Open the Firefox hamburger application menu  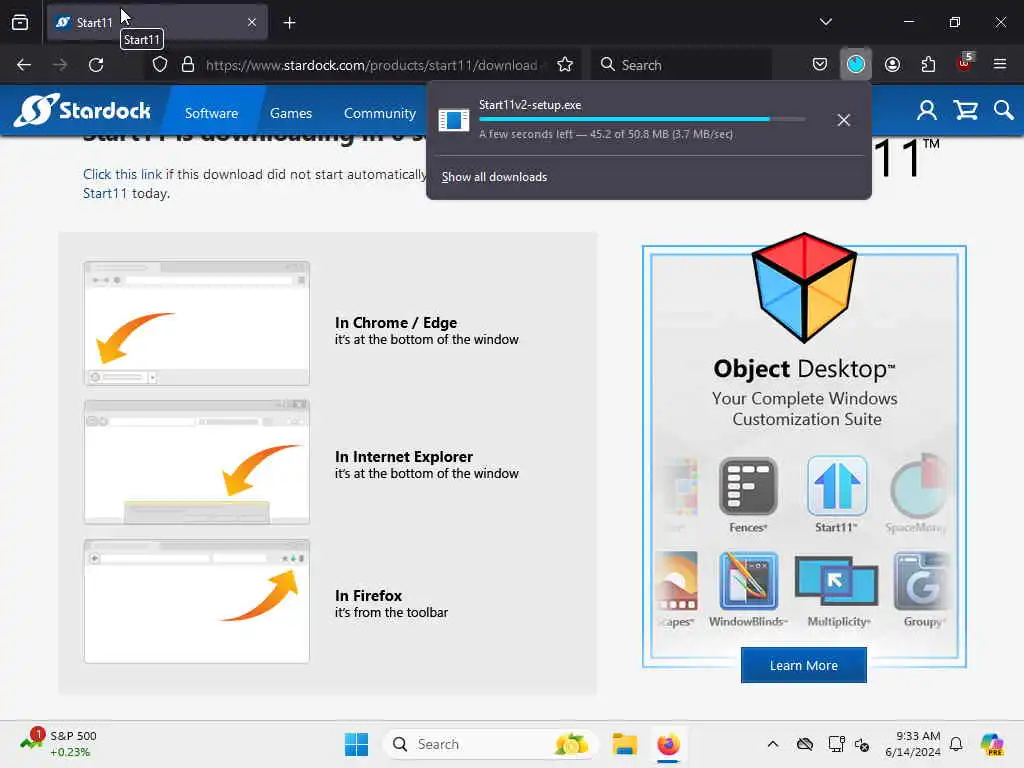1000,65
